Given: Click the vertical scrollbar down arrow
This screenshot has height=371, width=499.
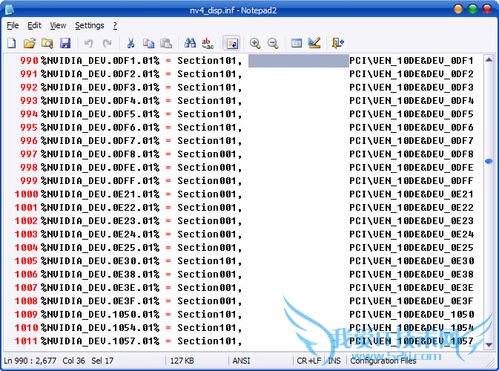Looking at the screenshot, I should point(489,345).
